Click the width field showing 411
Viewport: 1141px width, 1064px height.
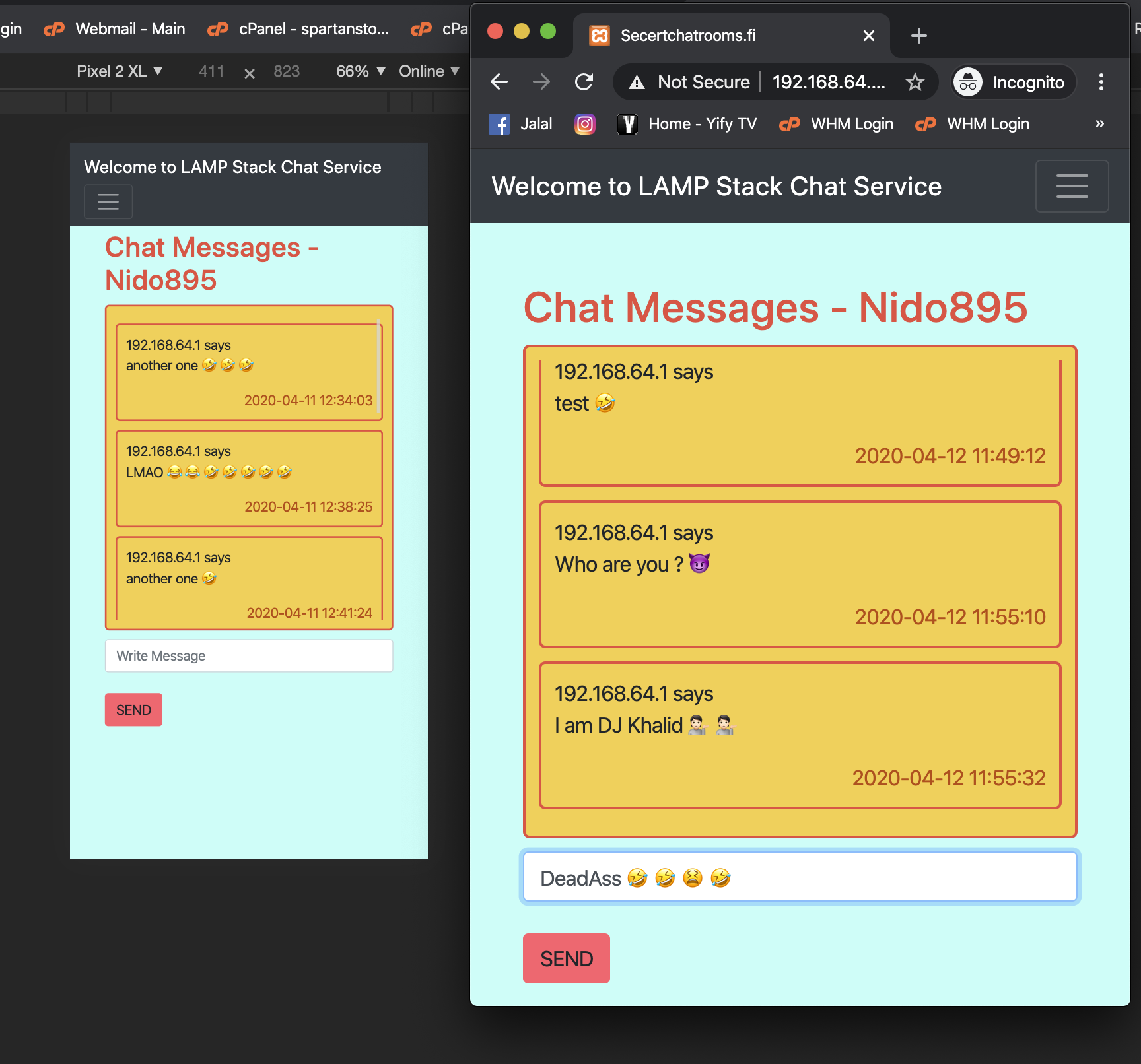(211, 71)
